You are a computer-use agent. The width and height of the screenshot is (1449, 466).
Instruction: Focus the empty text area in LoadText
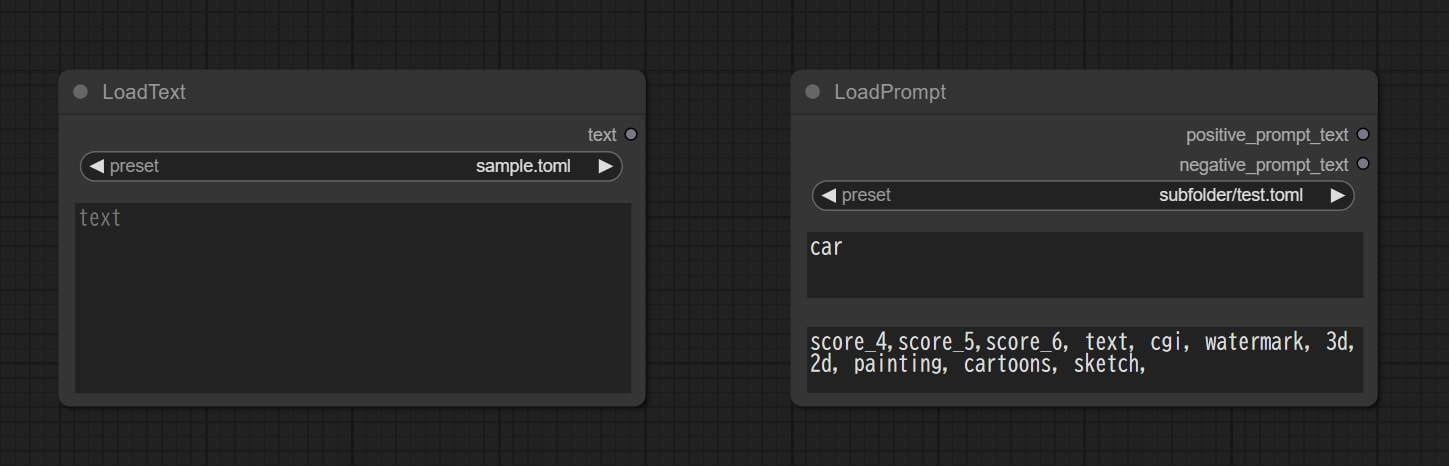tap(353, 298)
